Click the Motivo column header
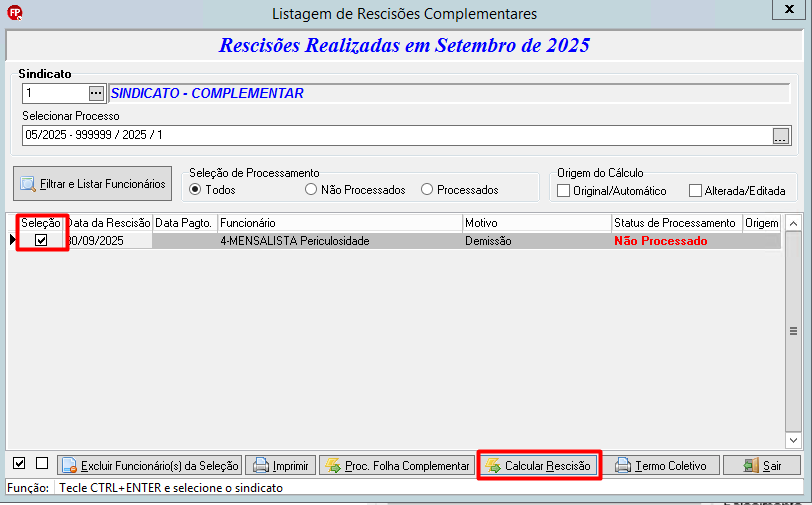Screen dimensions: 812x505 tap(537, 223)
